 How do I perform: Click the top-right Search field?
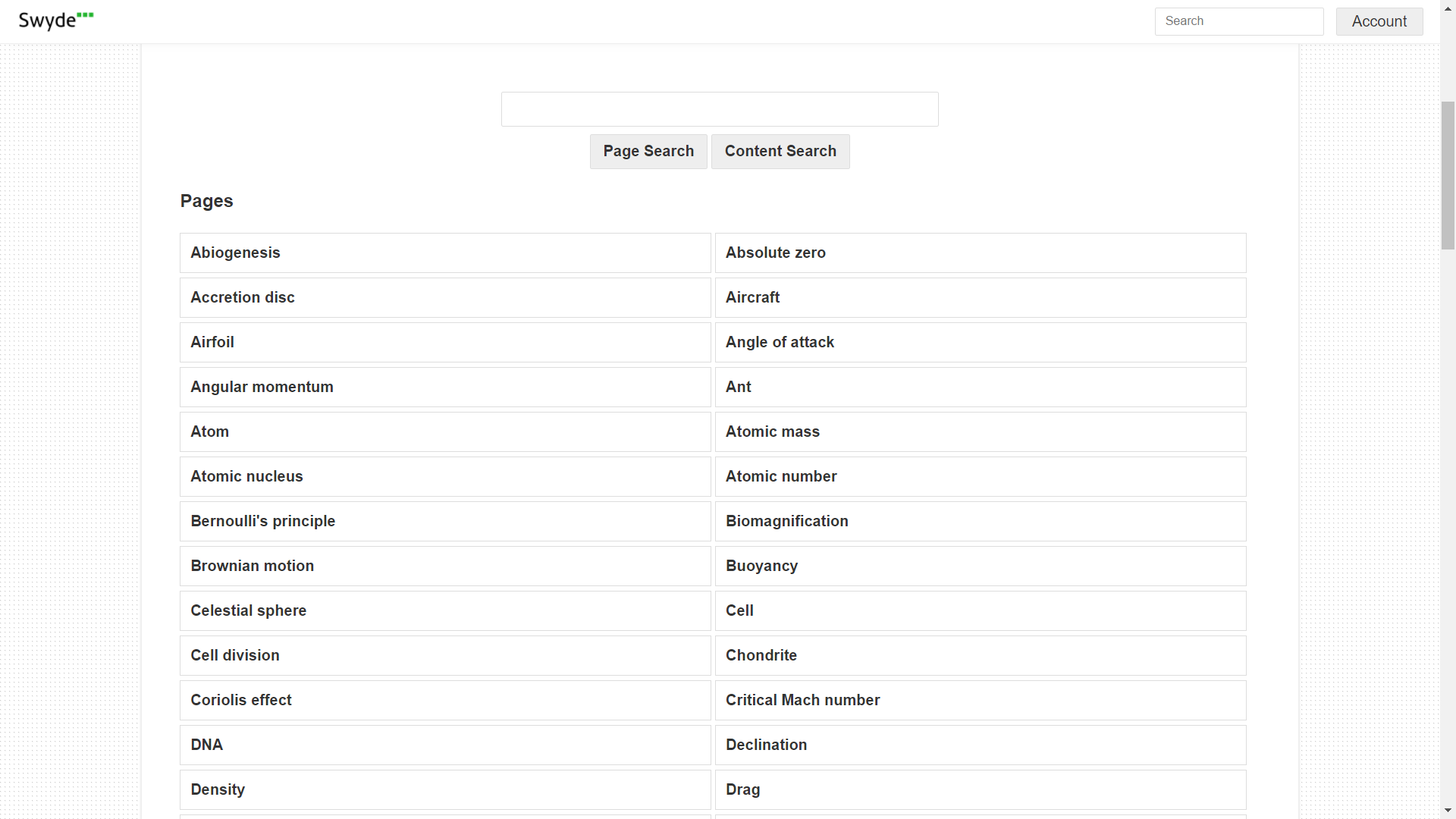pyautogui.click(x=1238, y=21)
